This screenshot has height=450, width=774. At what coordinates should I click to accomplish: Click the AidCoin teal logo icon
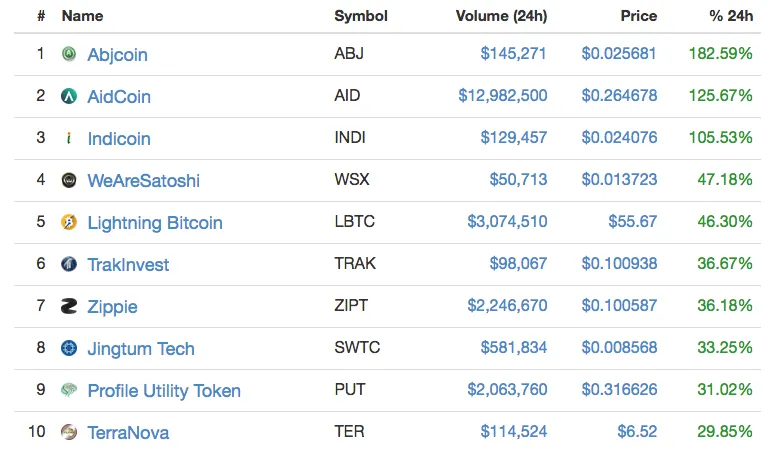69,96
